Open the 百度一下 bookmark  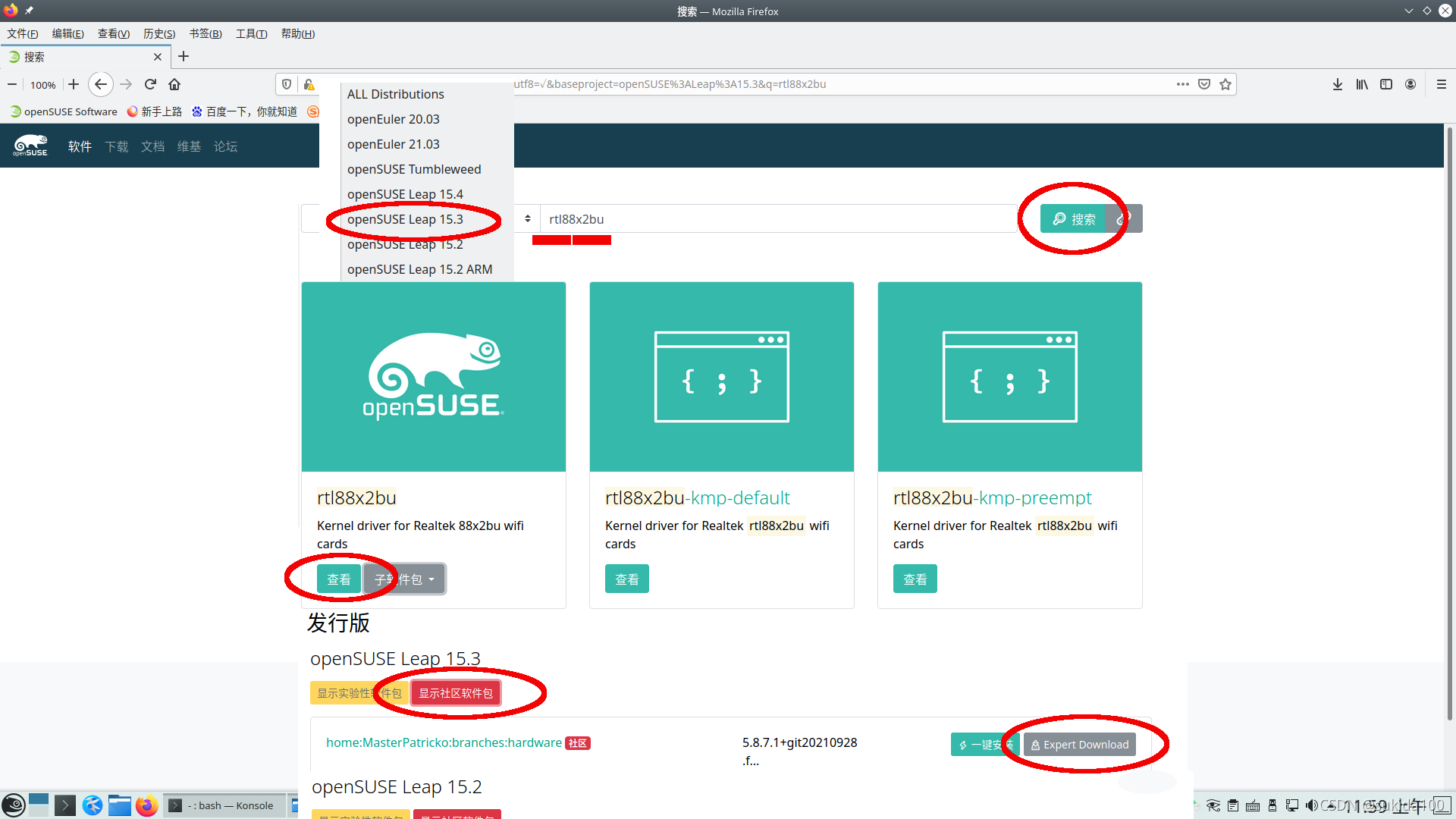(244, 111)
